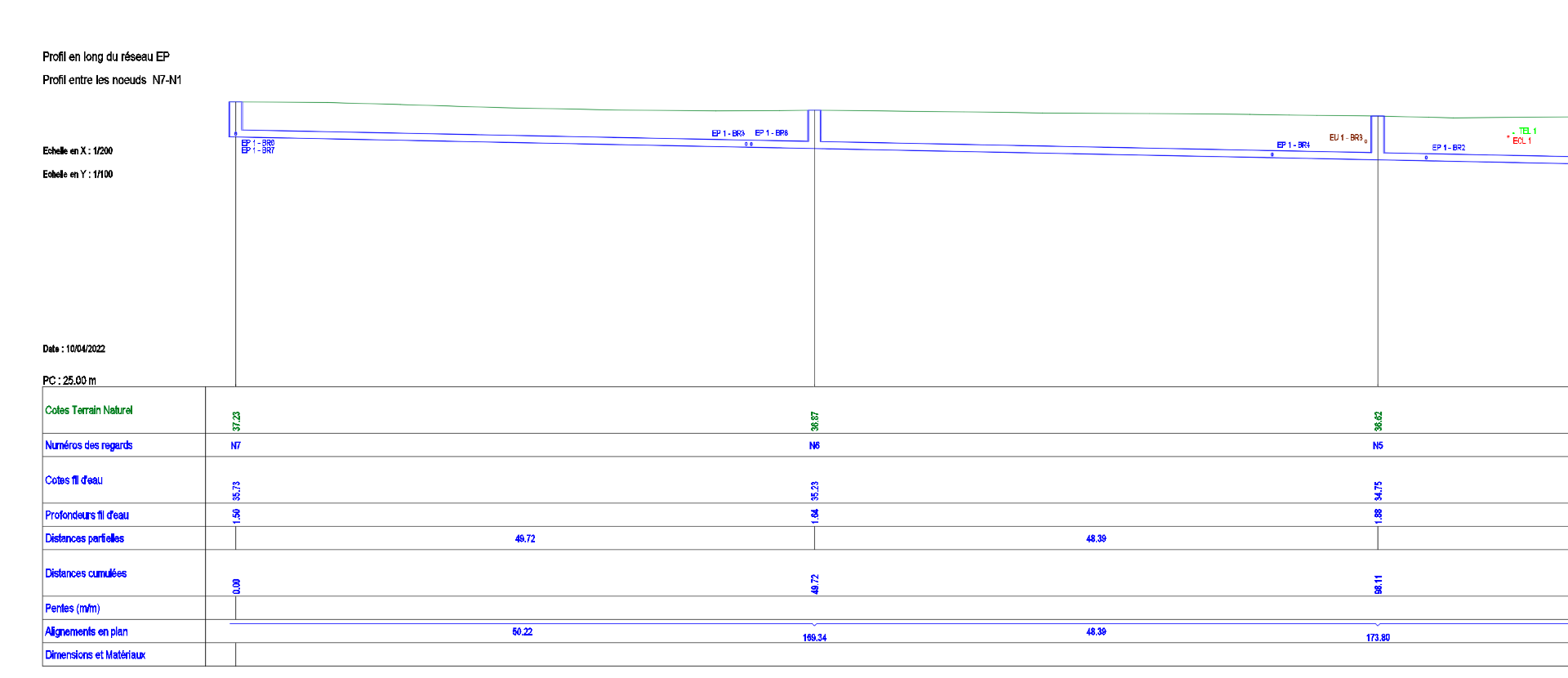1568x678 pixels.
Task: Click the 'Numéros des regards' row header
Action: pos(88,445)
